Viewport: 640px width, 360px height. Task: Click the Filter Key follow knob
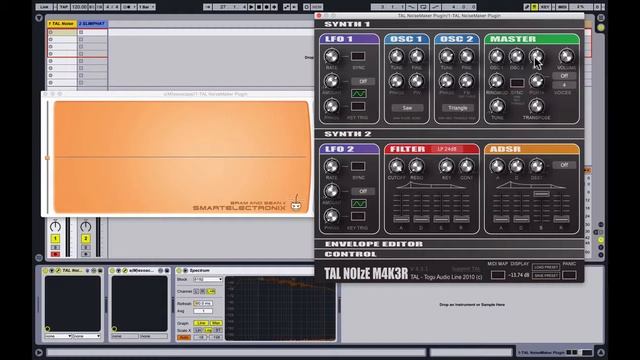click(x=446, y=166)
